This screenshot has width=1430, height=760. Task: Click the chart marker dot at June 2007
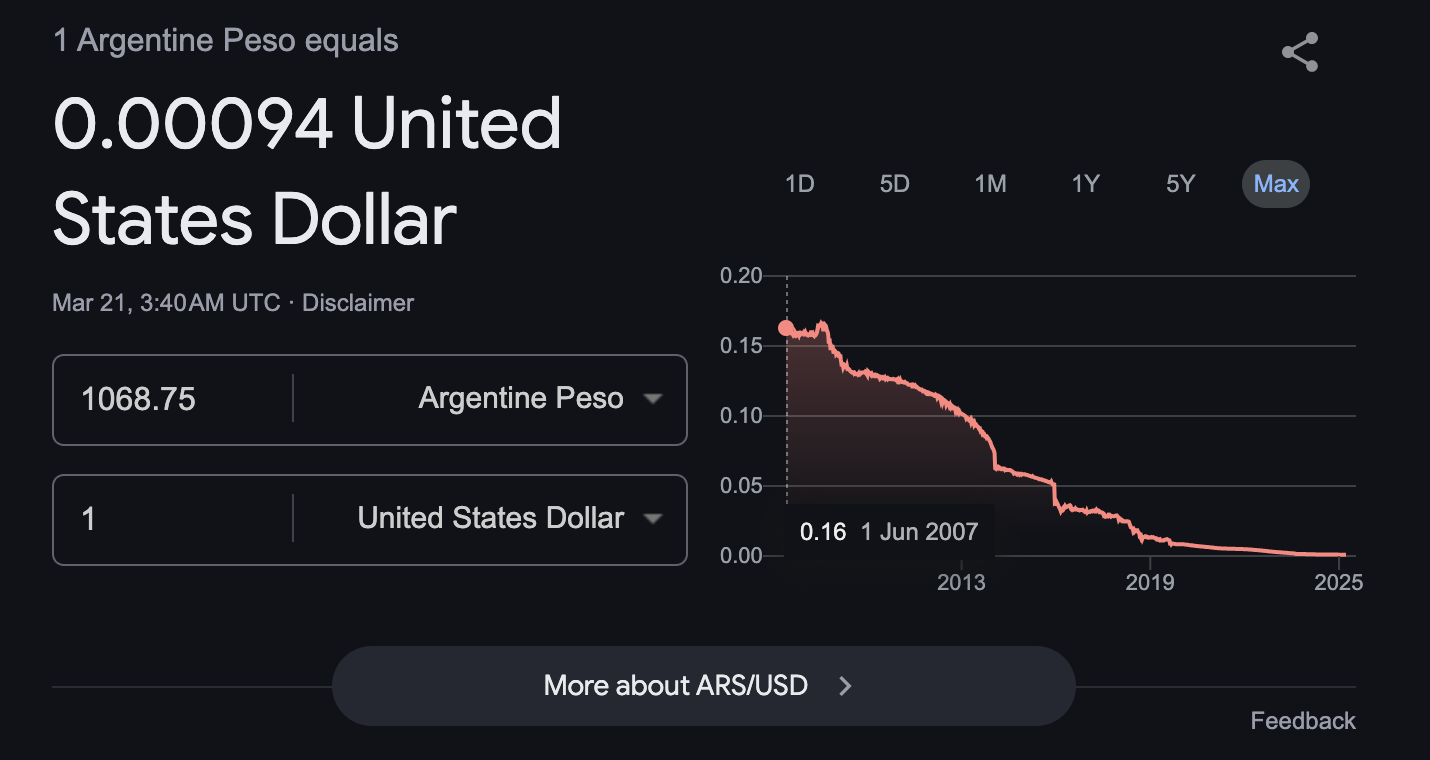[786, 328]
